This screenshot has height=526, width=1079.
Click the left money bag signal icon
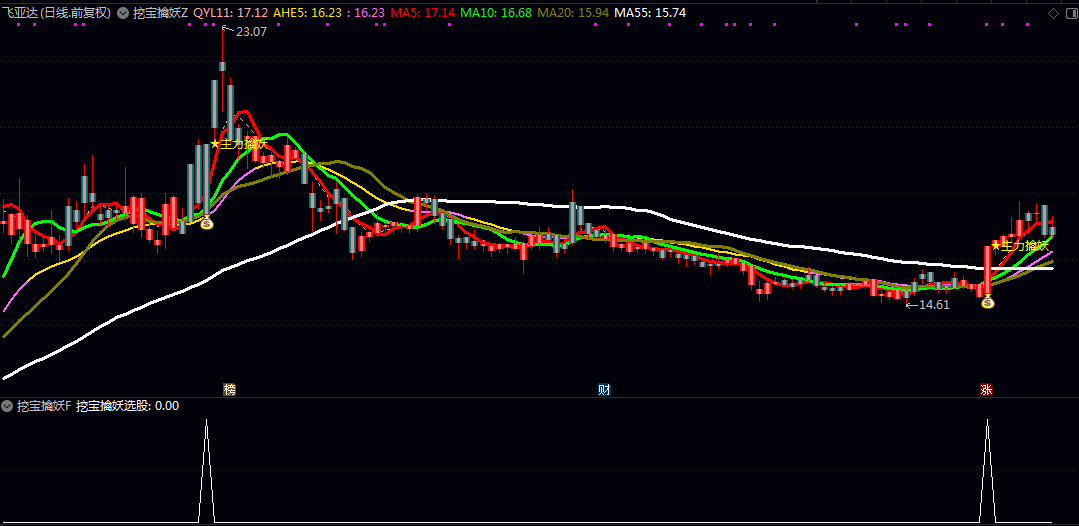click(x=207, y=223)
